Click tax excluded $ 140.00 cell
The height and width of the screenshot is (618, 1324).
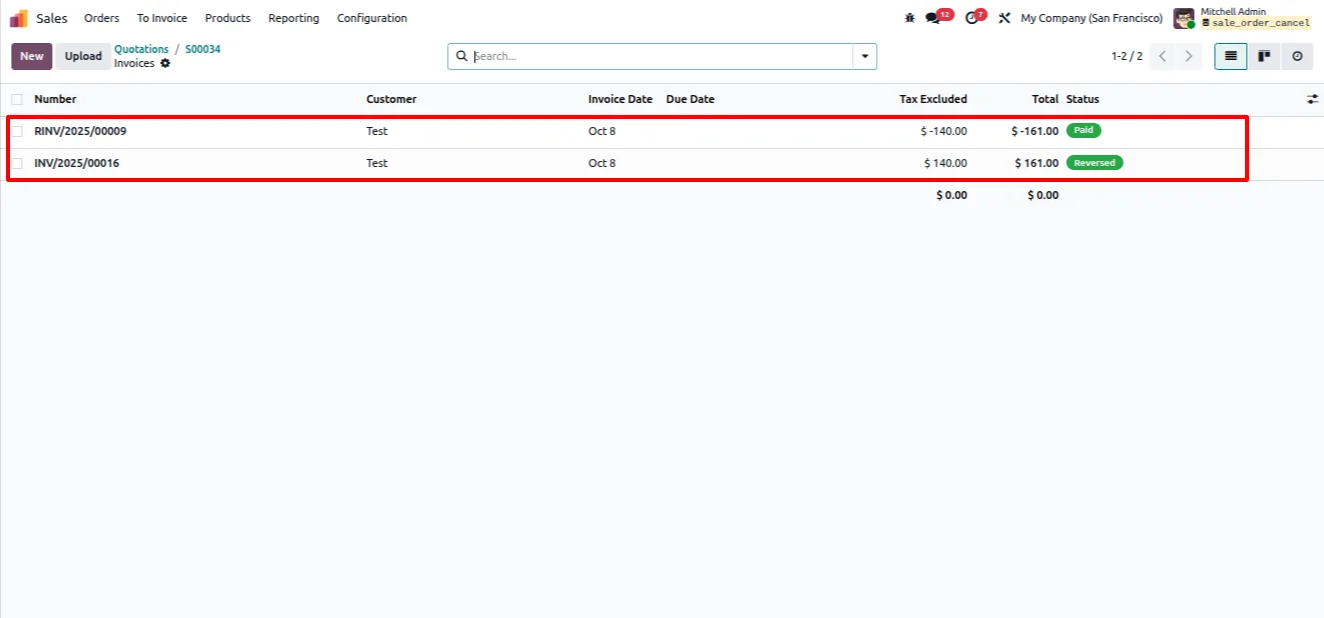point(945,163)
